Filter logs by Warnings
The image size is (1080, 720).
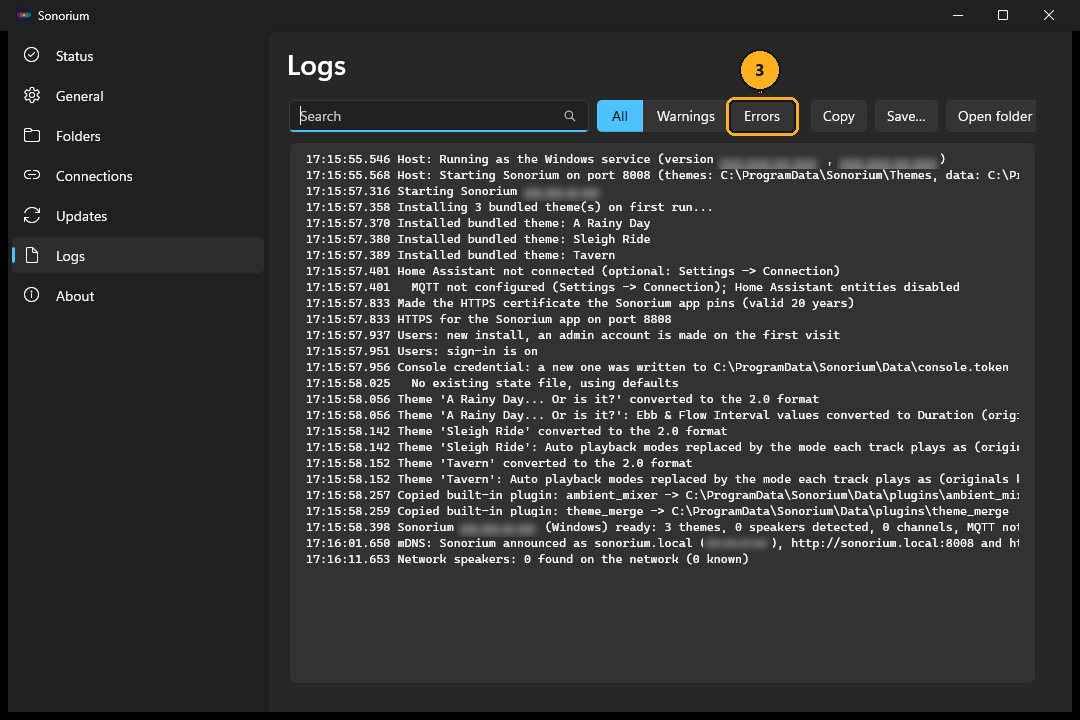tap(685, 116)
